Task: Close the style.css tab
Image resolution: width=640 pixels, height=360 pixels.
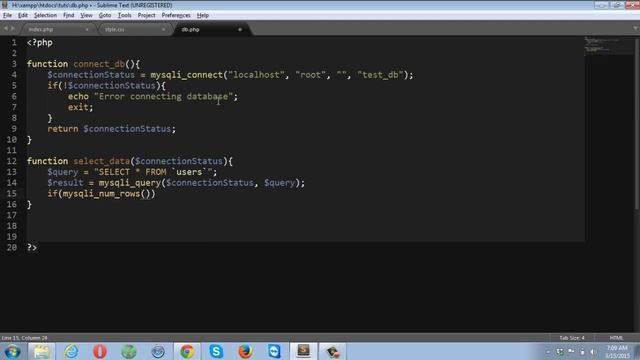Action: coord(164,29)
